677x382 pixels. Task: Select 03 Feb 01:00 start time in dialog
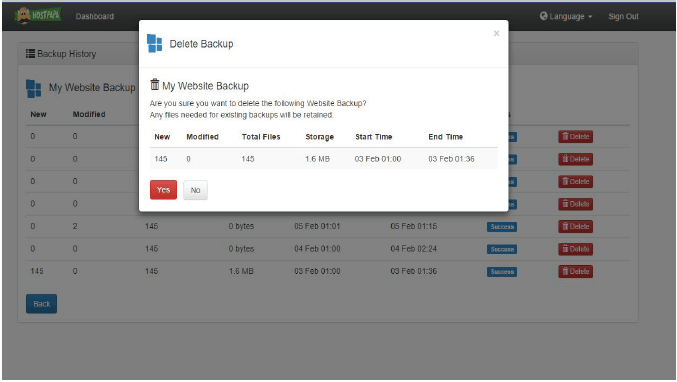click(x=378, y=159)
